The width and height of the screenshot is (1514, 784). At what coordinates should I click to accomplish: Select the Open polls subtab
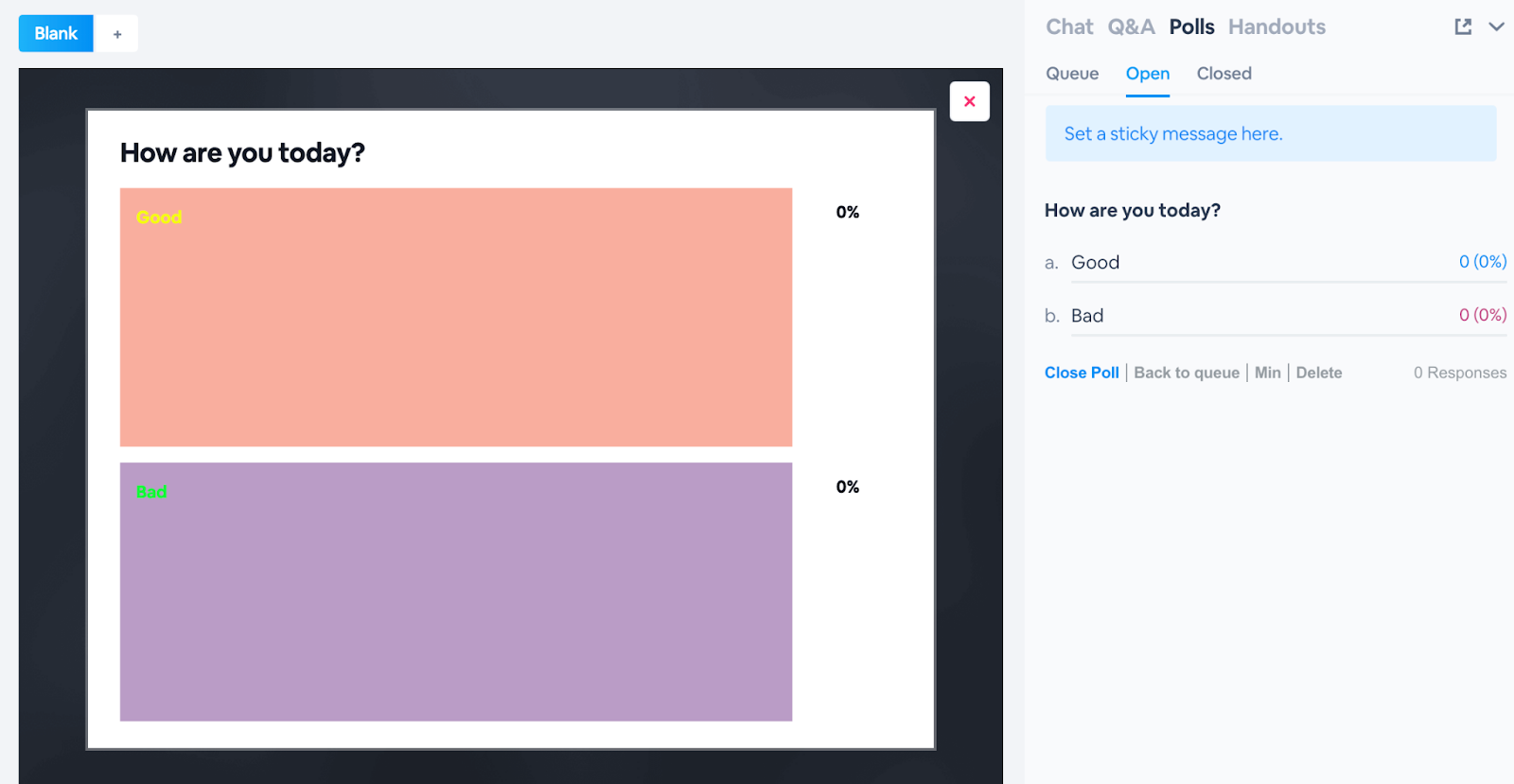(x=1147, y=74)
